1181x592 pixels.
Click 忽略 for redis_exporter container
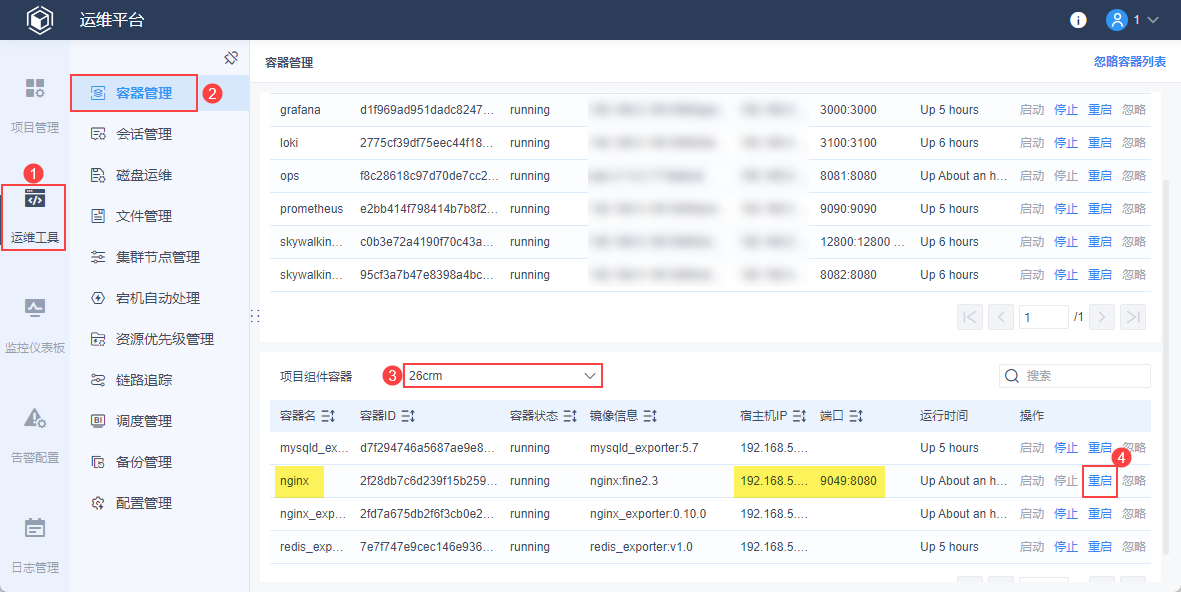coord(1134,547)
